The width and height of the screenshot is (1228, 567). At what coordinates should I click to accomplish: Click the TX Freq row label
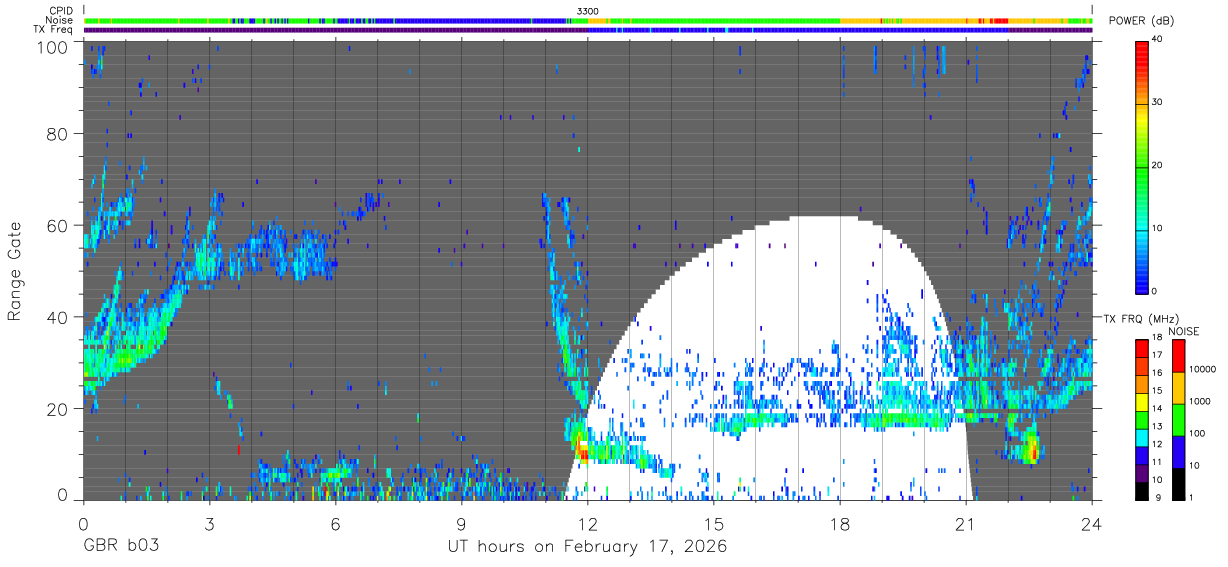[53, 30]
